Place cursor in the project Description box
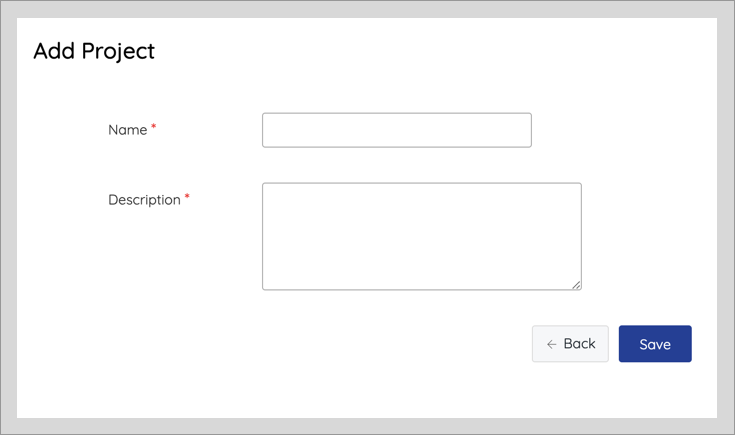This screenshot has width=735, height=435. [422, 236]
